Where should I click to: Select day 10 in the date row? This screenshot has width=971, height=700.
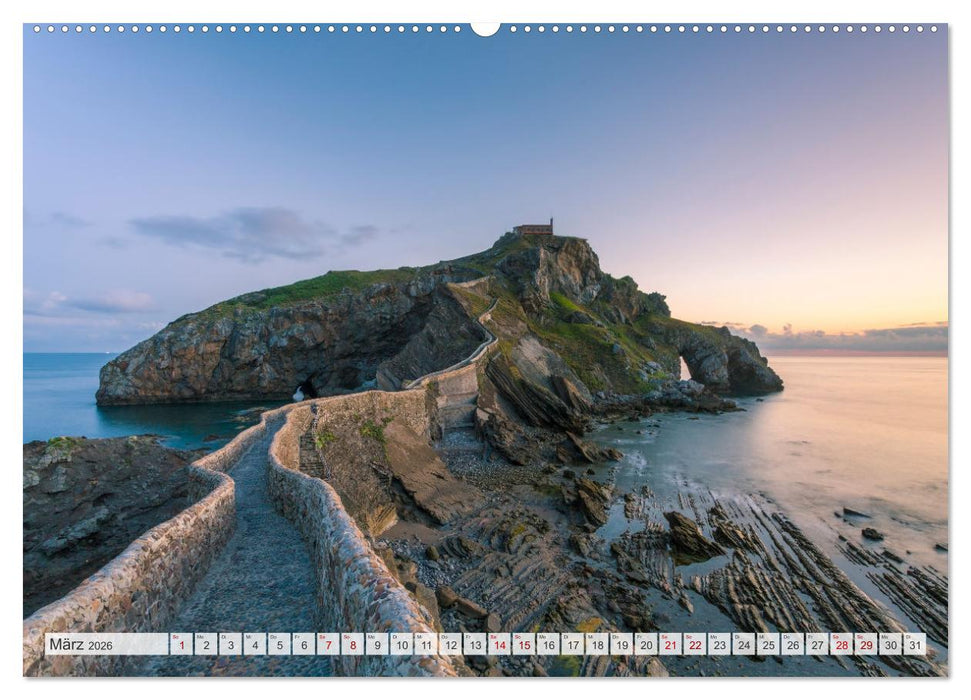[x=401, y=645]
